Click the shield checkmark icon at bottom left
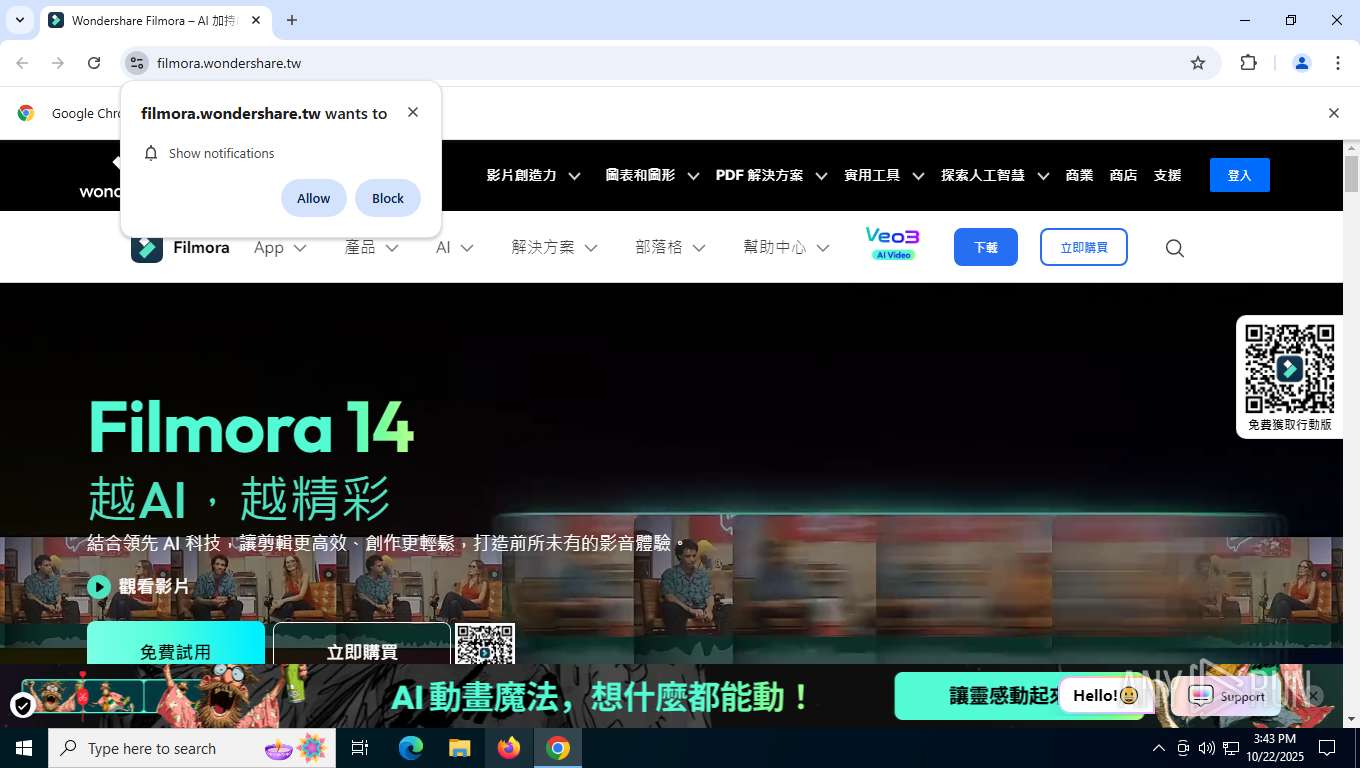Image resolution: width=1360 pixels, height=768 pixels. click(x=22, y=706)
